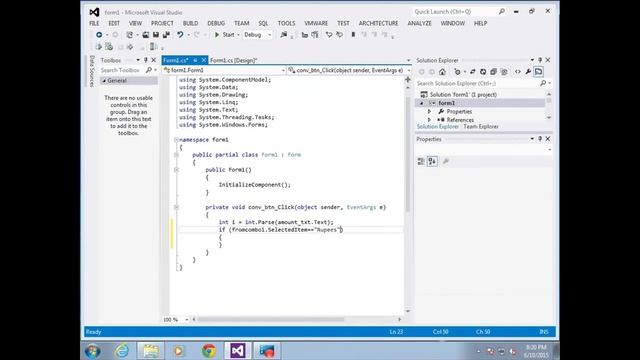Click the Open File toolbar icon
This screenshot has width=640, height=360.
coord(146,35)
